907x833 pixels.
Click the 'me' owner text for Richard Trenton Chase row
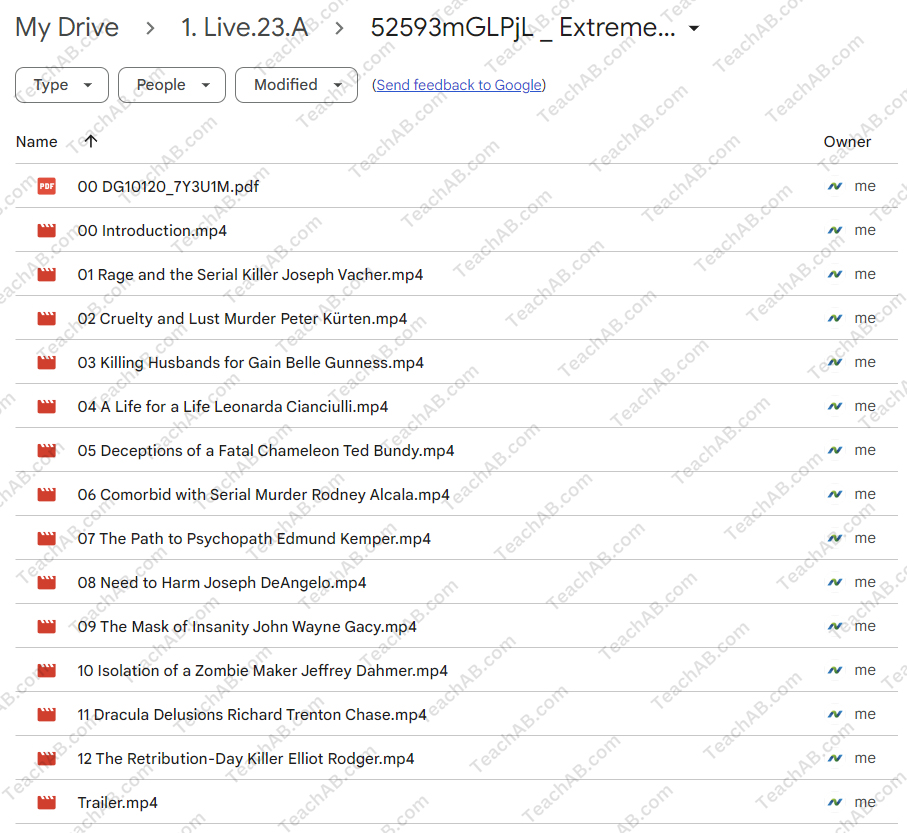[865, 714]
